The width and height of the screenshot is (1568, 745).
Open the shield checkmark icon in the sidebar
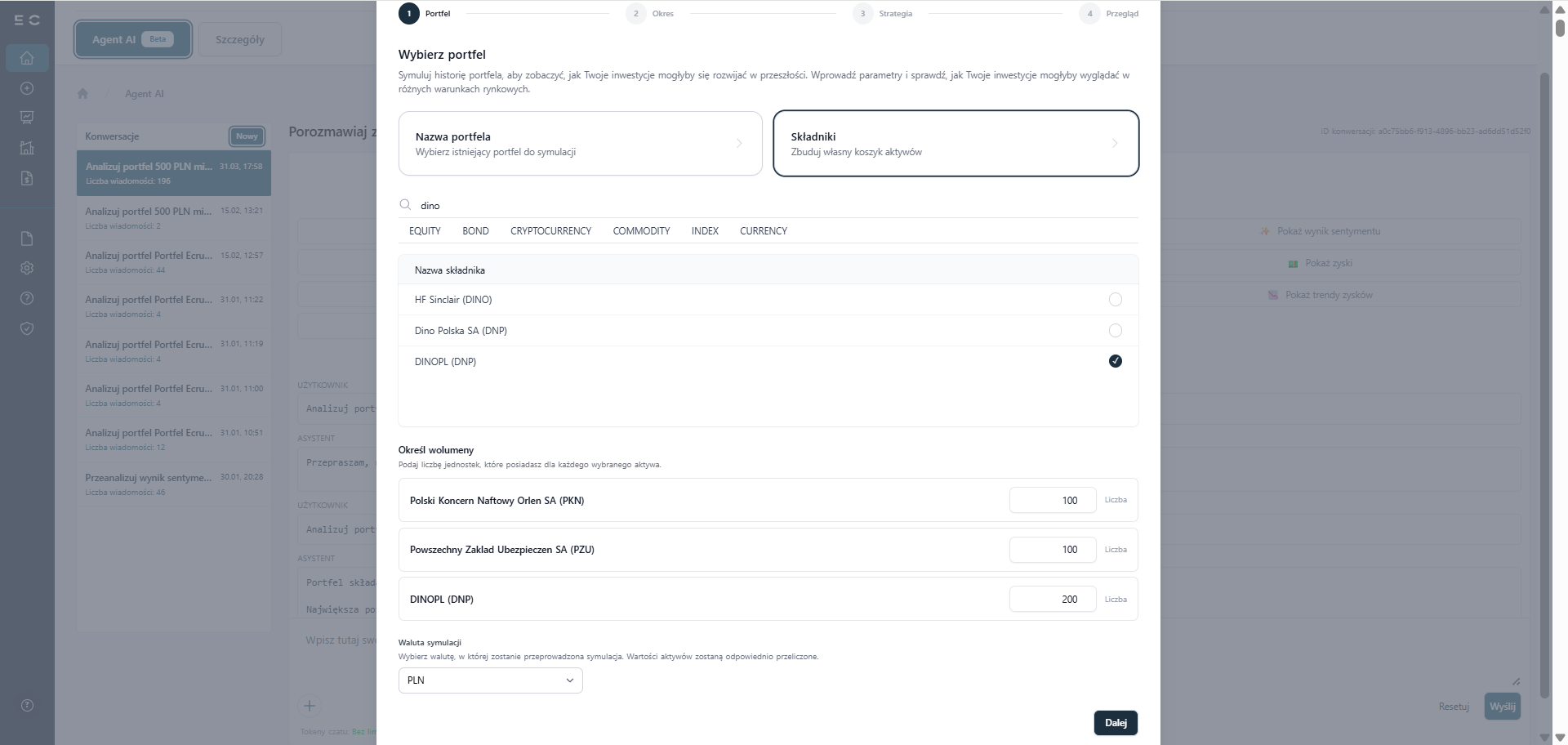pyautogui.click(x=27, y=328)
